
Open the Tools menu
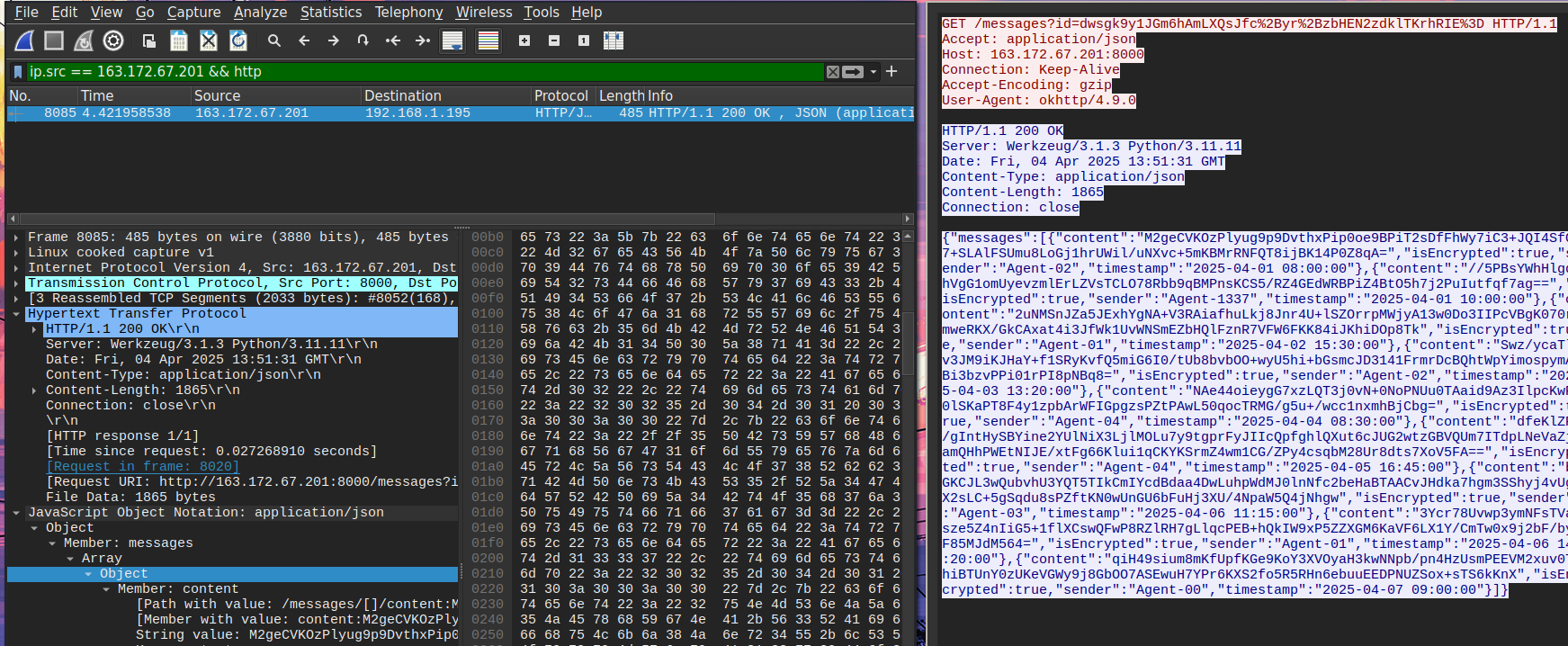(542, 12)
